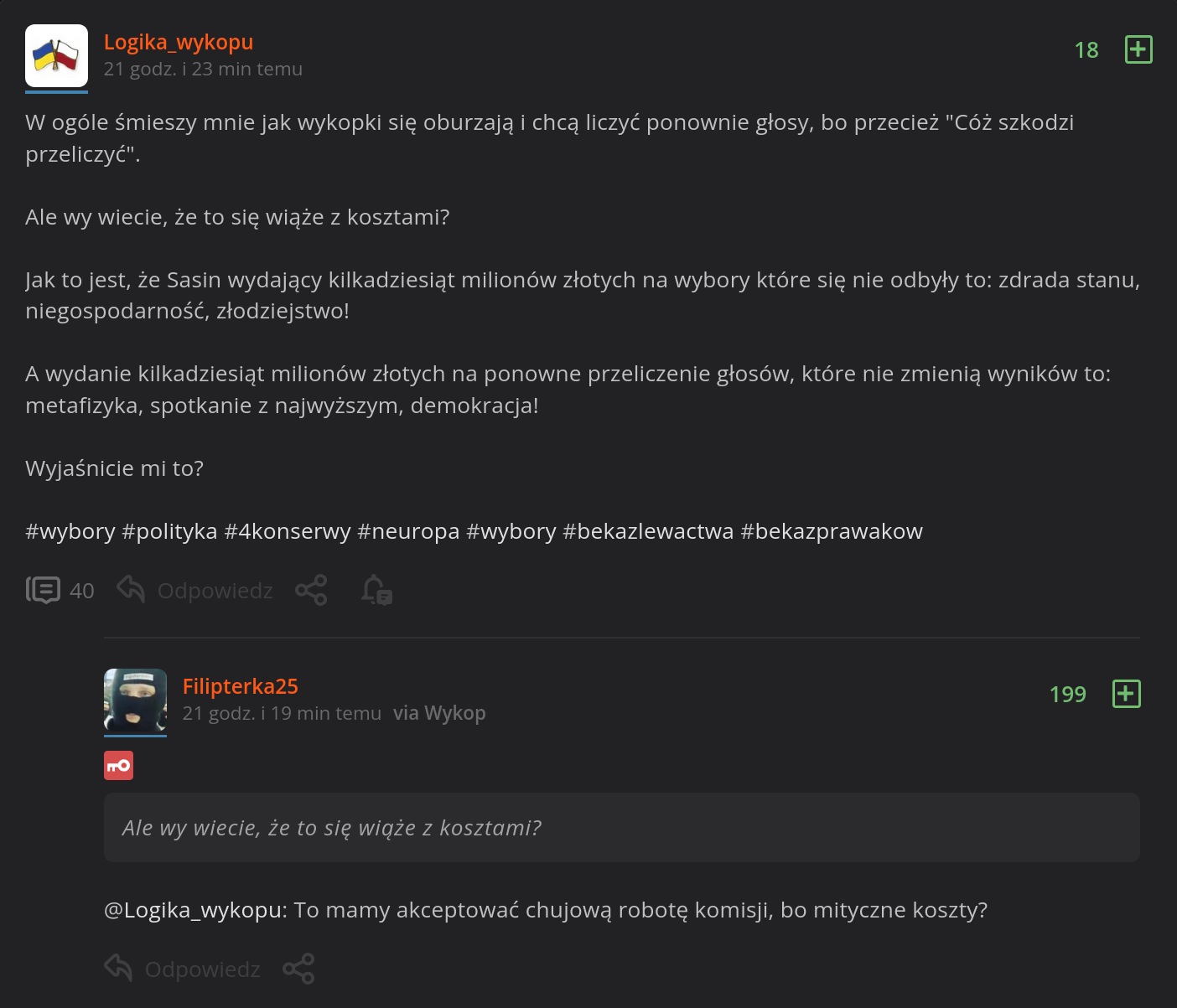Viewport: 1177px width, 1008px height.
Task: Click share icon under the main post
Action: [x=311, y=591]
